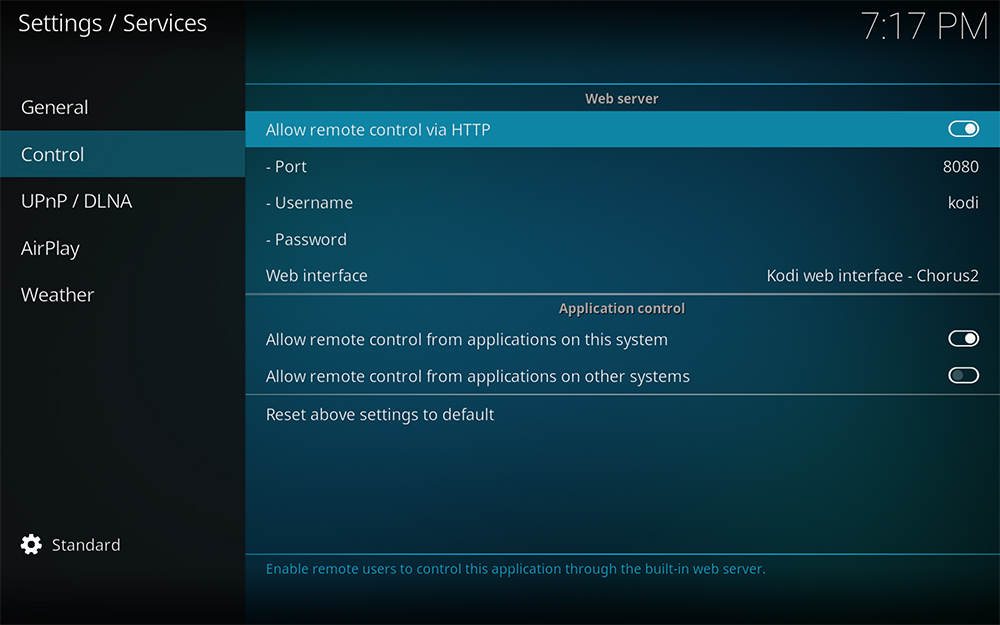This screenshot has height=625, width=1000.
Task: Click the Settings / Services breadcrumb title
Action: coord(112,23)
